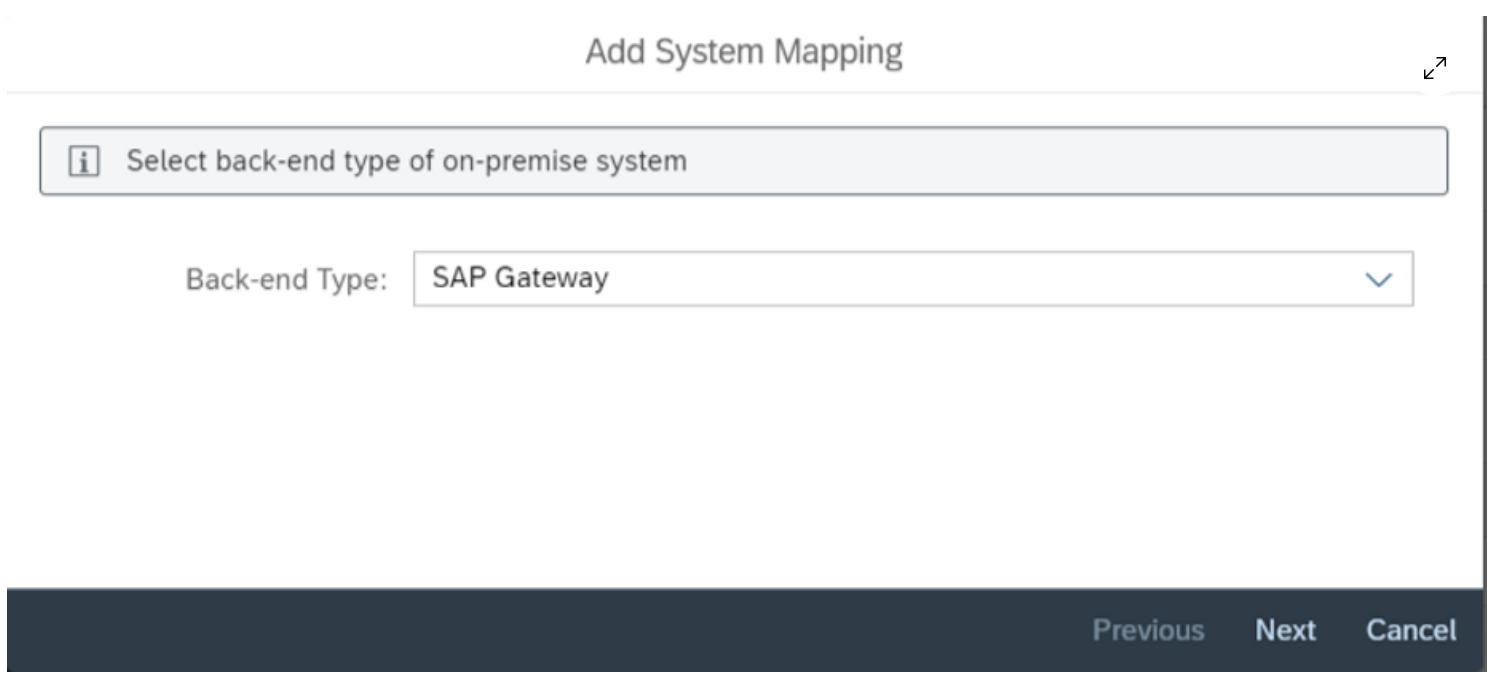The height and width of the screenshot is (674, 1488).
Task: Go back using the Previous button
Action: 1148,630
